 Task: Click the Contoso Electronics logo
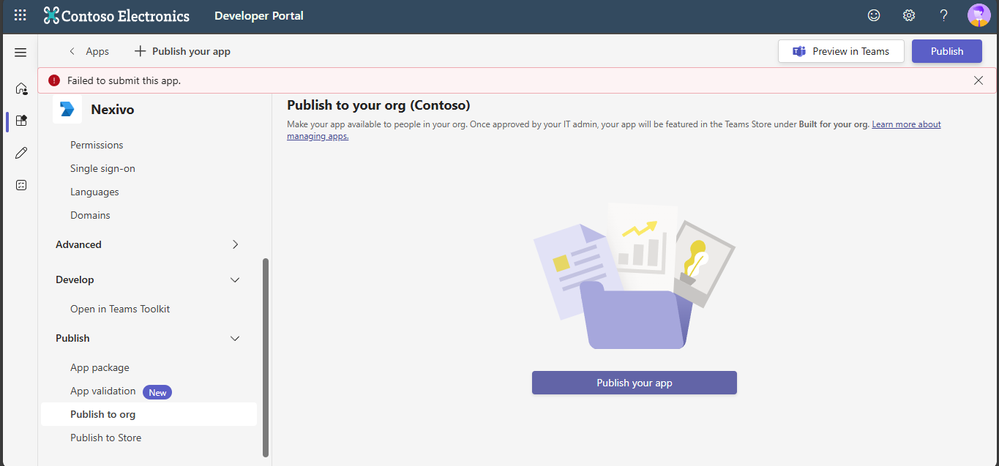coord(117,16)
